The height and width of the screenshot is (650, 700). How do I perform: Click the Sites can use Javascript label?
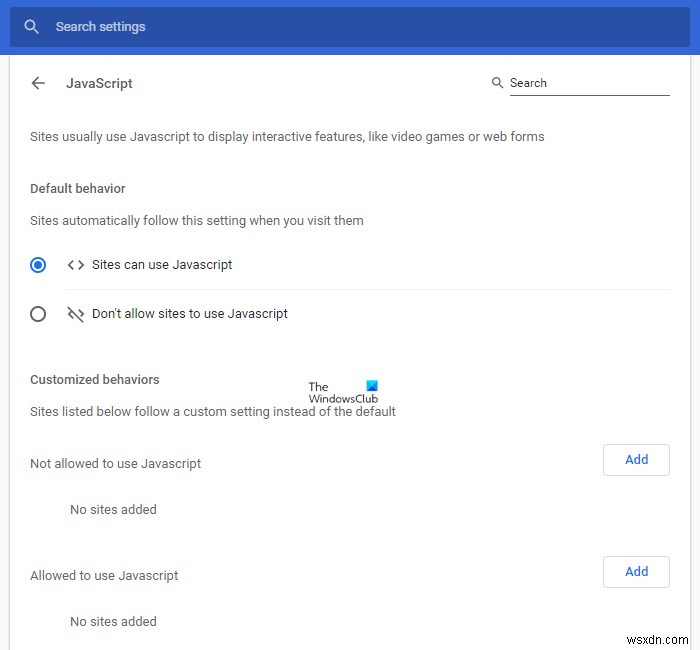162,265
